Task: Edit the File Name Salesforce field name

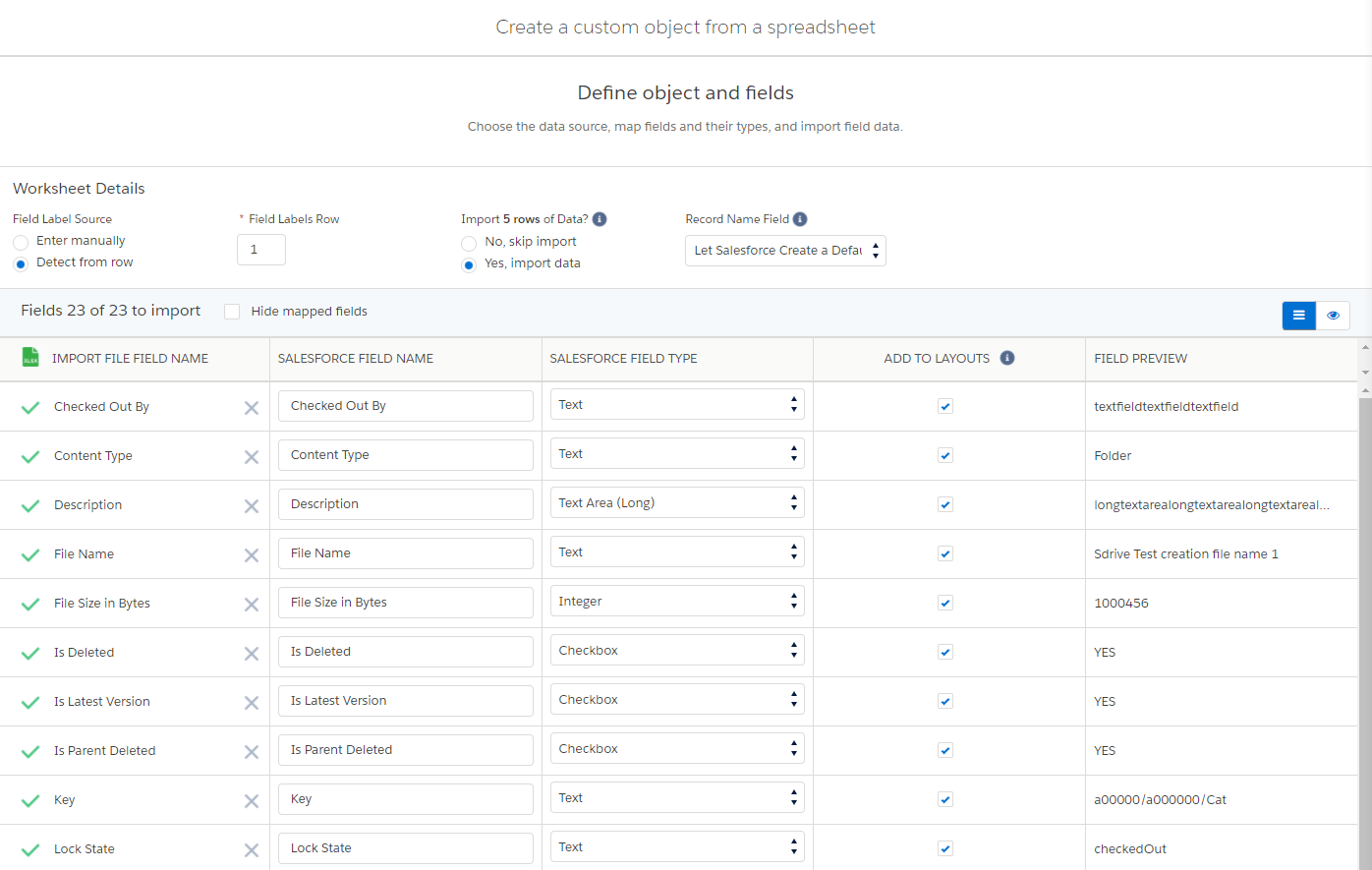Action: click(x=405, y=553)
